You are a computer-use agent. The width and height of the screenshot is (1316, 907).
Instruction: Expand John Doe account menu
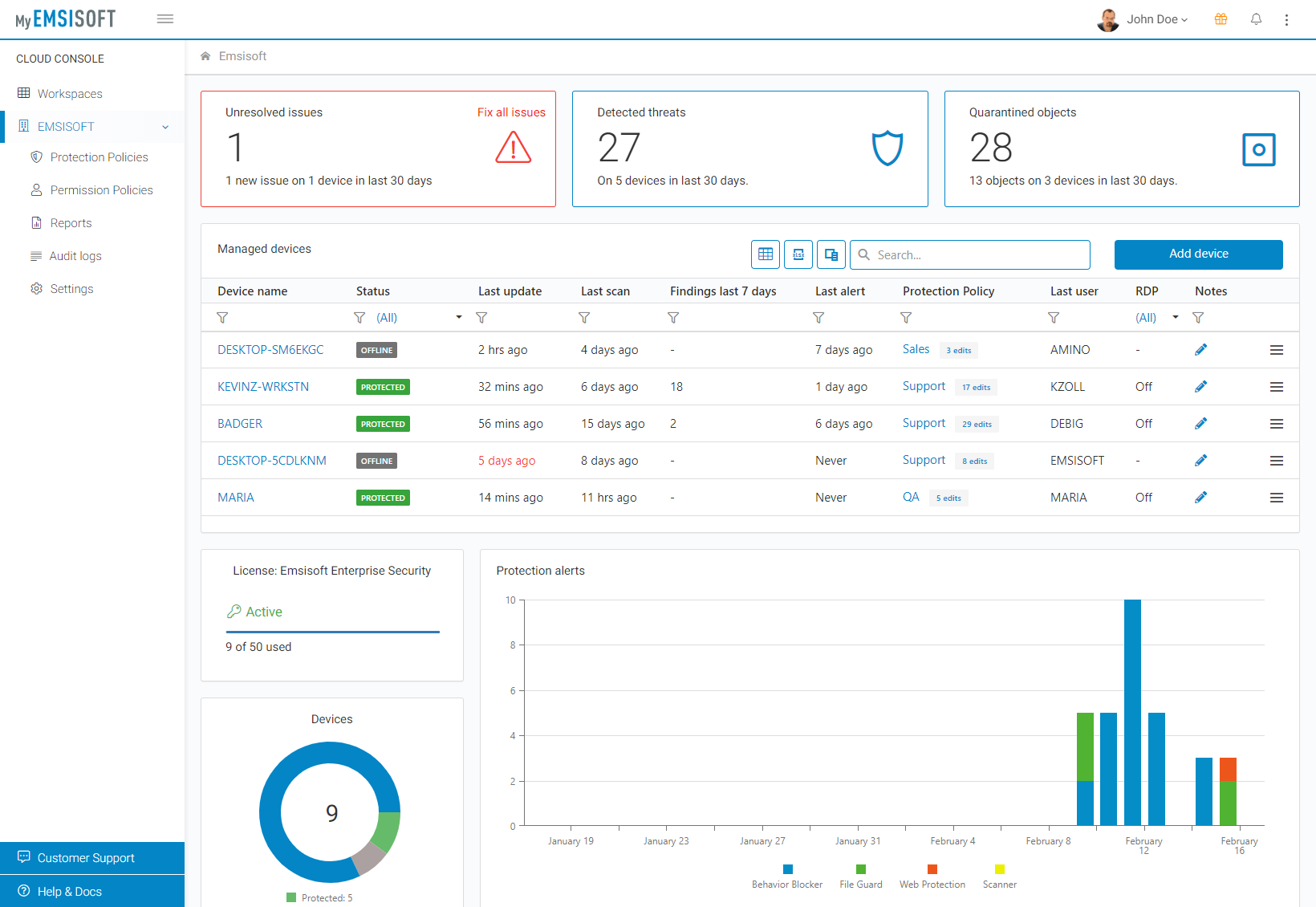tap(1143, 19)
